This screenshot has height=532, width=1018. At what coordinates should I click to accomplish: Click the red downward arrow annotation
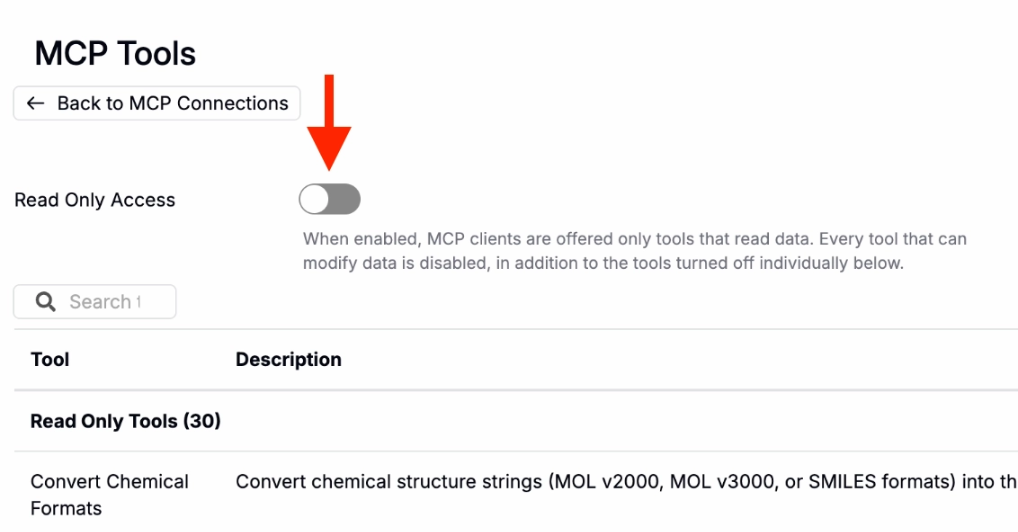pyautogui.click(x=329, y=123)
